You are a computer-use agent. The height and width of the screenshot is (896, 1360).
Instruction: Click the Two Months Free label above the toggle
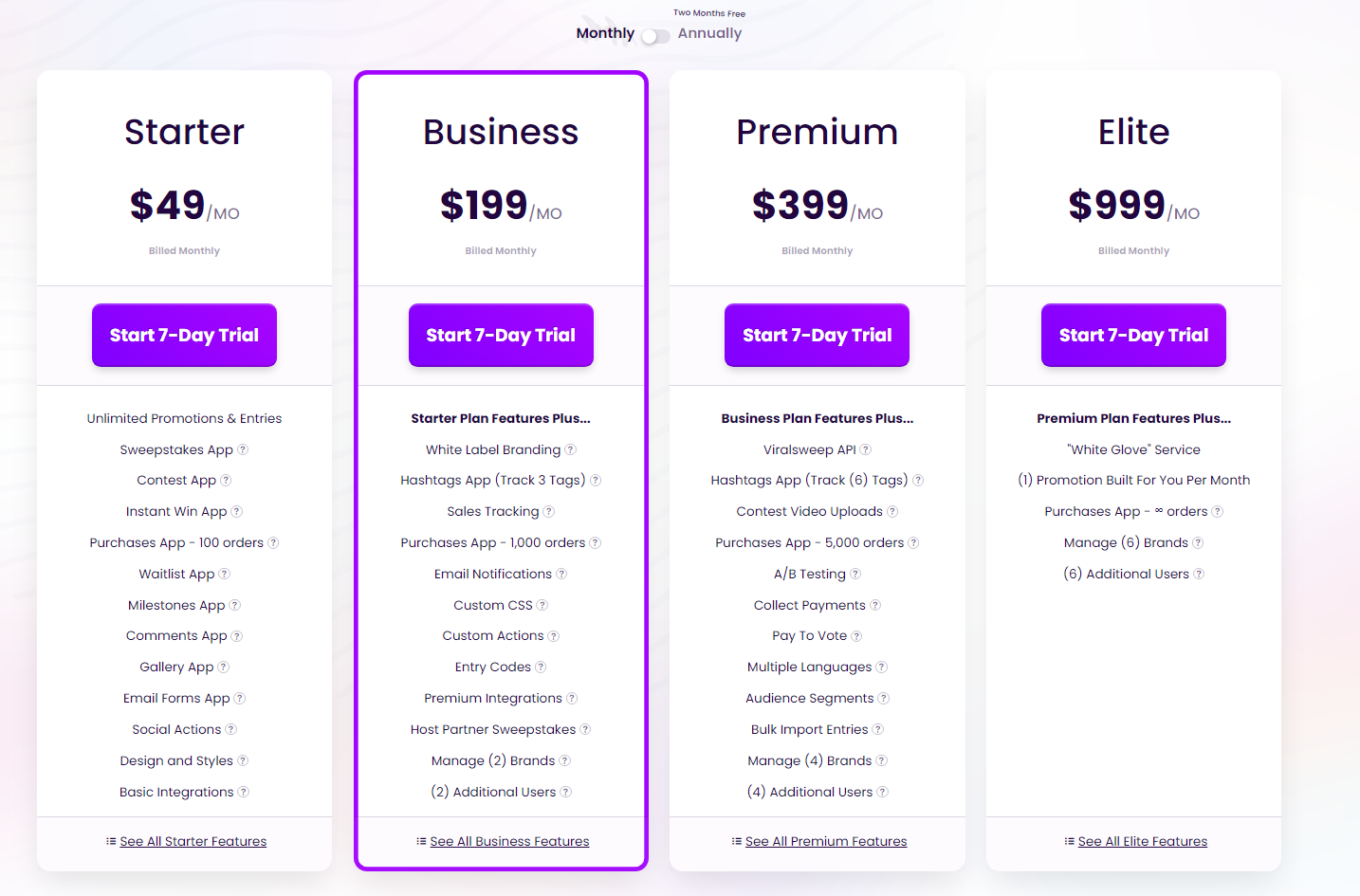708,12
